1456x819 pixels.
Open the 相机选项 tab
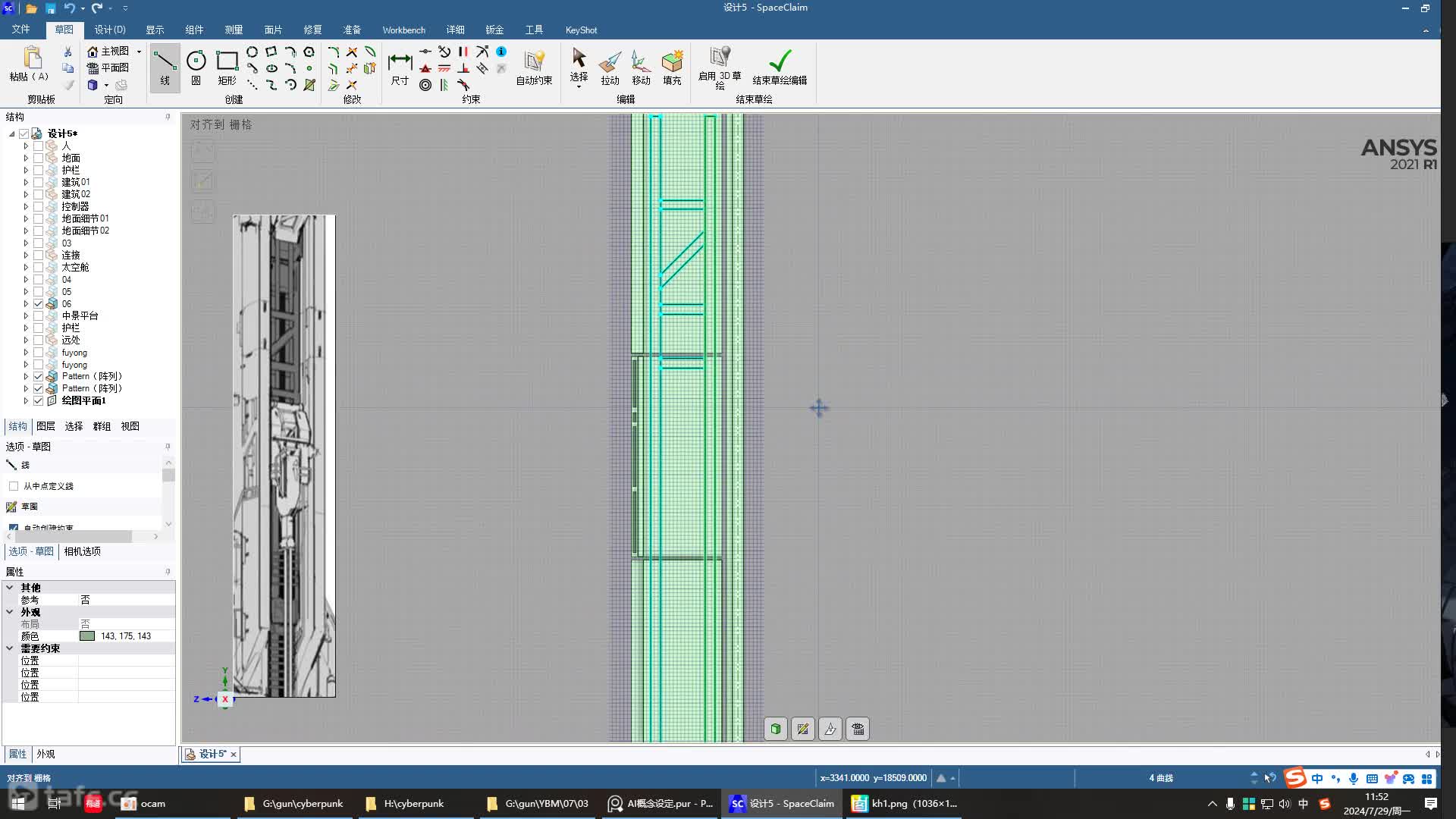(x=82, y=551)
